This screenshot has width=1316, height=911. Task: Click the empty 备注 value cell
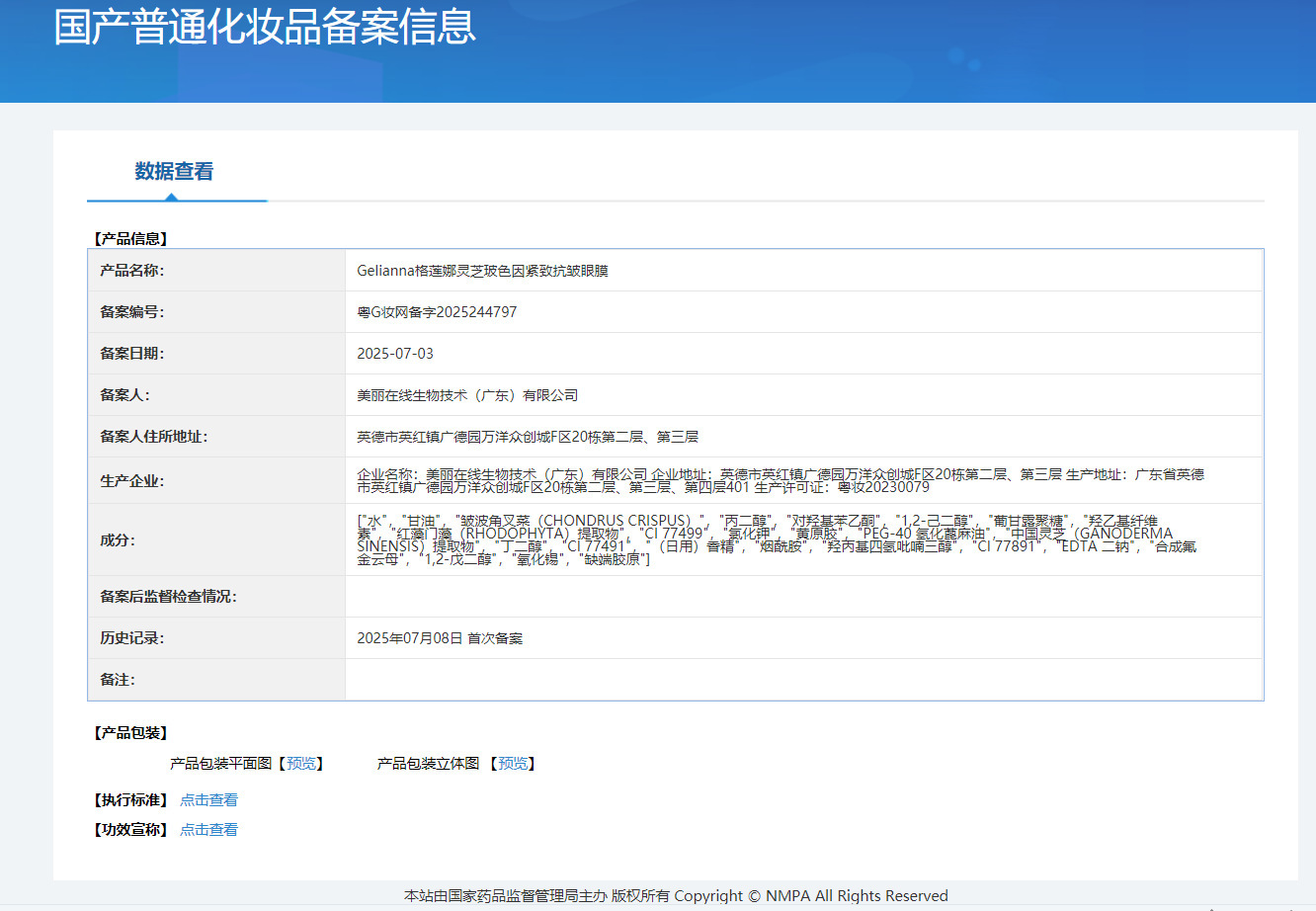(x=804, y=680)
